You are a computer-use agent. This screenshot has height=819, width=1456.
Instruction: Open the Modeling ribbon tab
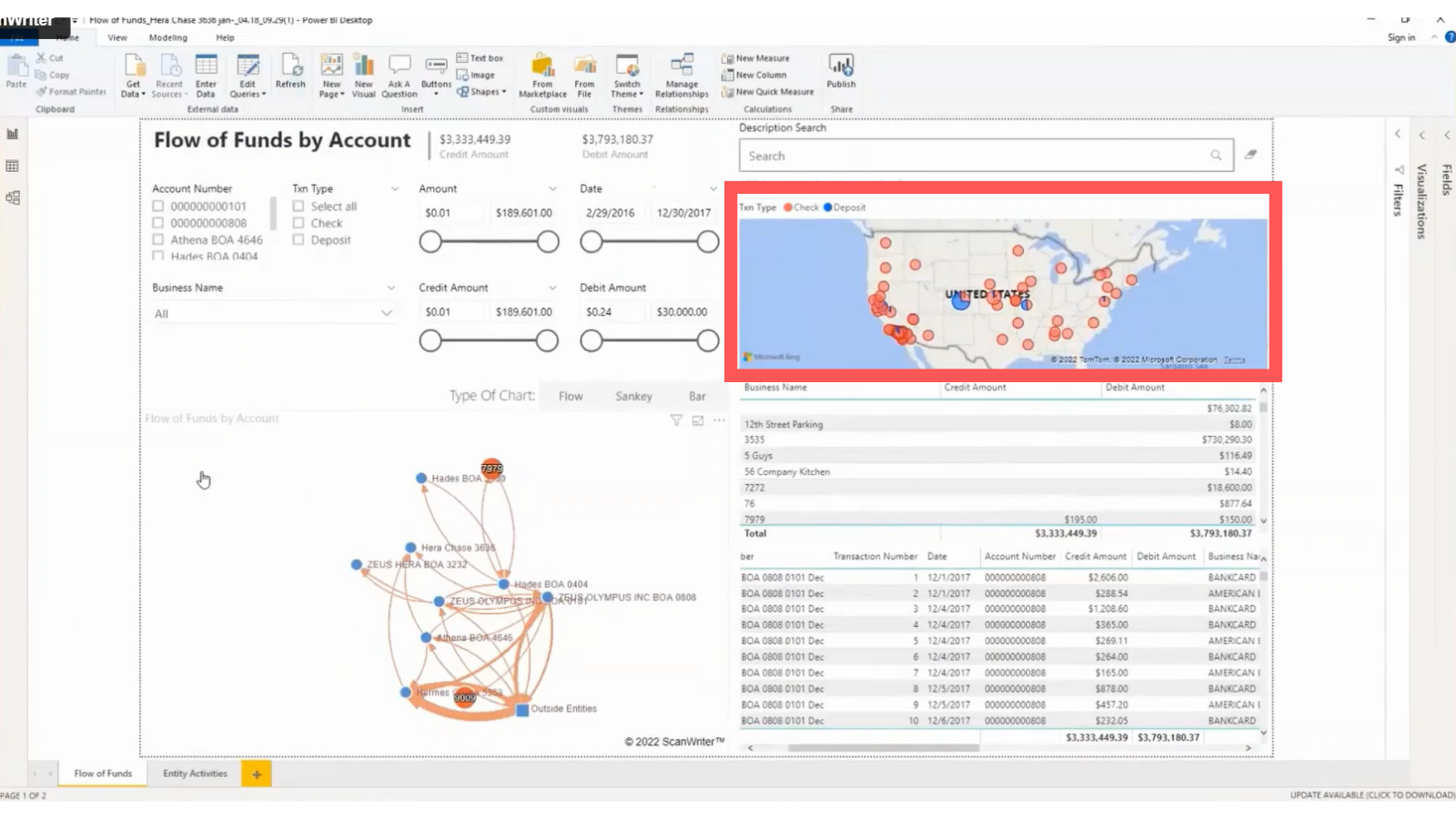[x=168, y=37]
